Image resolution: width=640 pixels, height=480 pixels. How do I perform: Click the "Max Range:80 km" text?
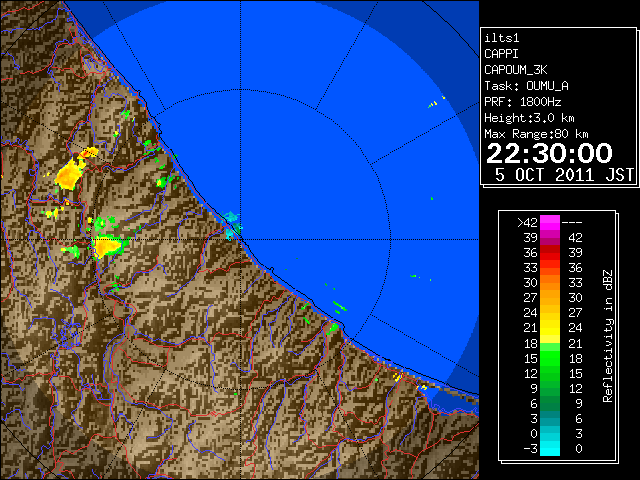[536, 134]
